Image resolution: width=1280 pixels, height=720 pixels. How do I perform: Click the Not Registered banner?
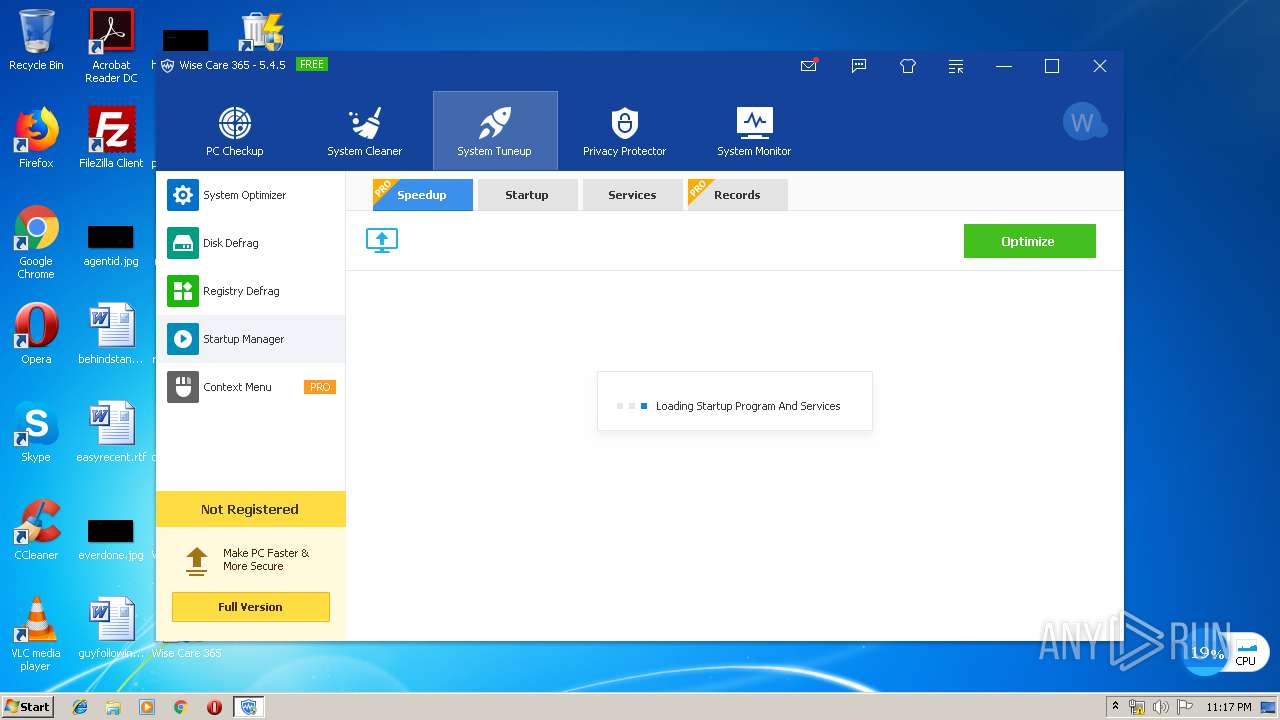250,509
